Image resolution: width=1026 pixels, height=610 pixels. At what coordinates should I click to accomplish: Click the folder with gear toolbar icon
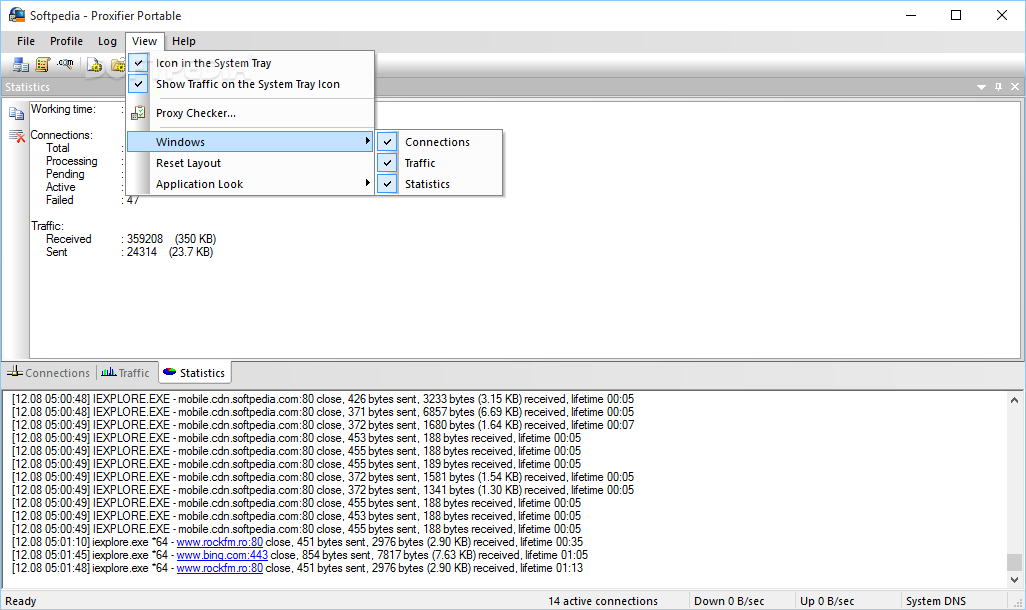[118, 64]
